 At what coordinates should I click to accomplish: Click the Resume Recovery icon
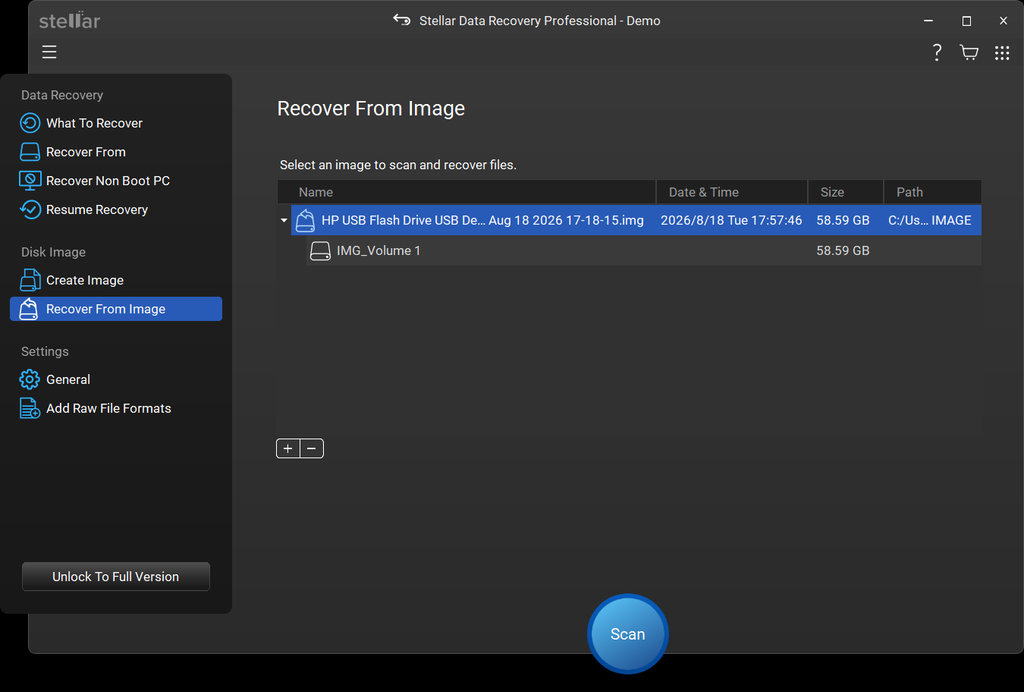[30, 210]
